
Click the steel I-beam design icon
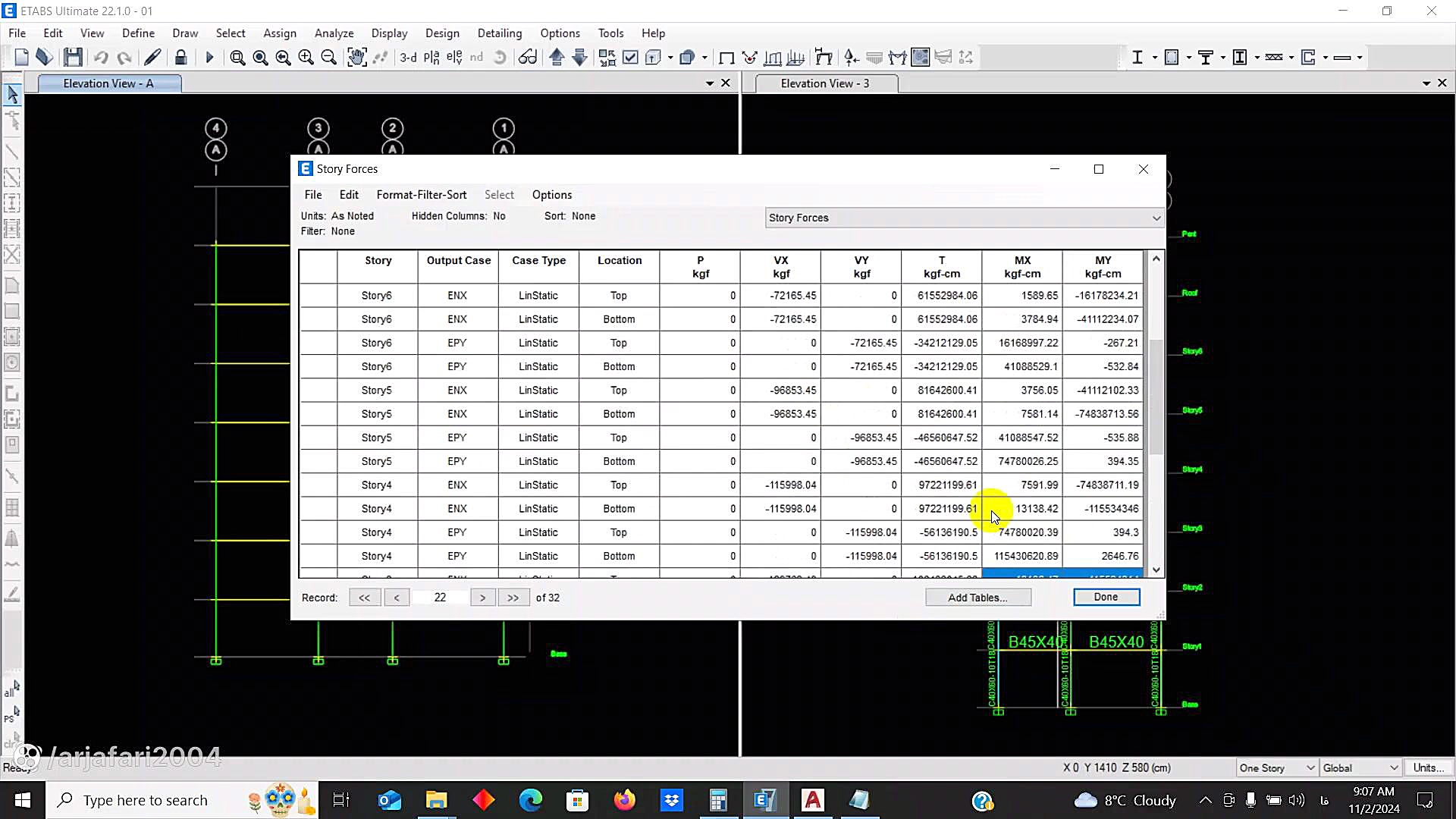click(1137, 58)
